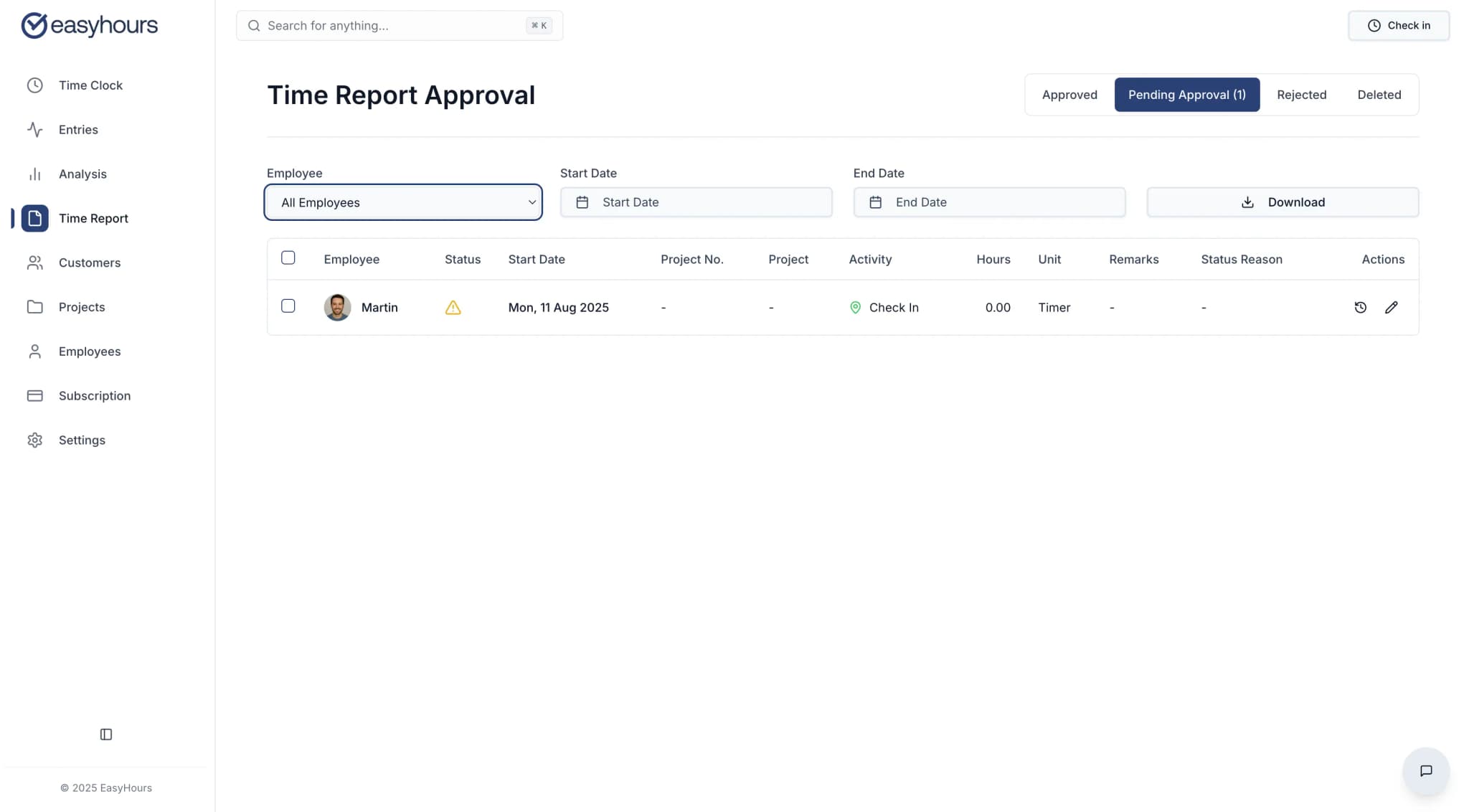The height and width of the screenshot is (812, 1469).
Task: View history for Martin's entry
Action: point(1361,307)
